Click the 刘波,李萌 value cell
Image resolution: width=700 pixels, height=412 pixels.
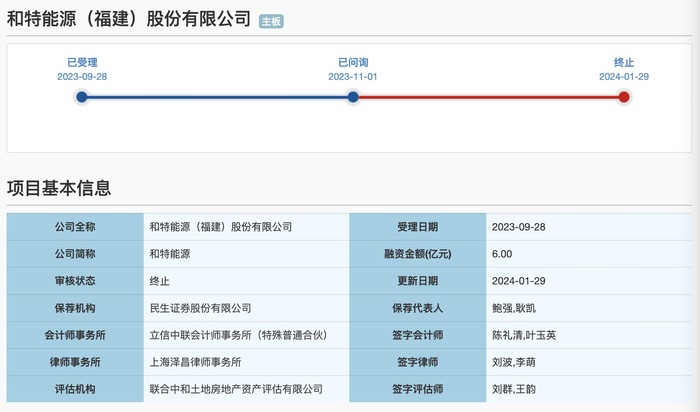point(589,362)
